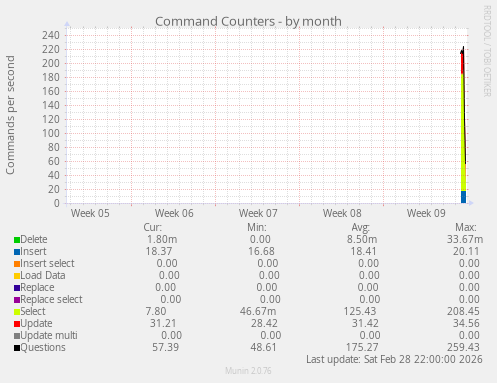Click the Delete current value 1.80m
Screen dimensions: 497x383
pyautogui.click(x=162, y=239)
